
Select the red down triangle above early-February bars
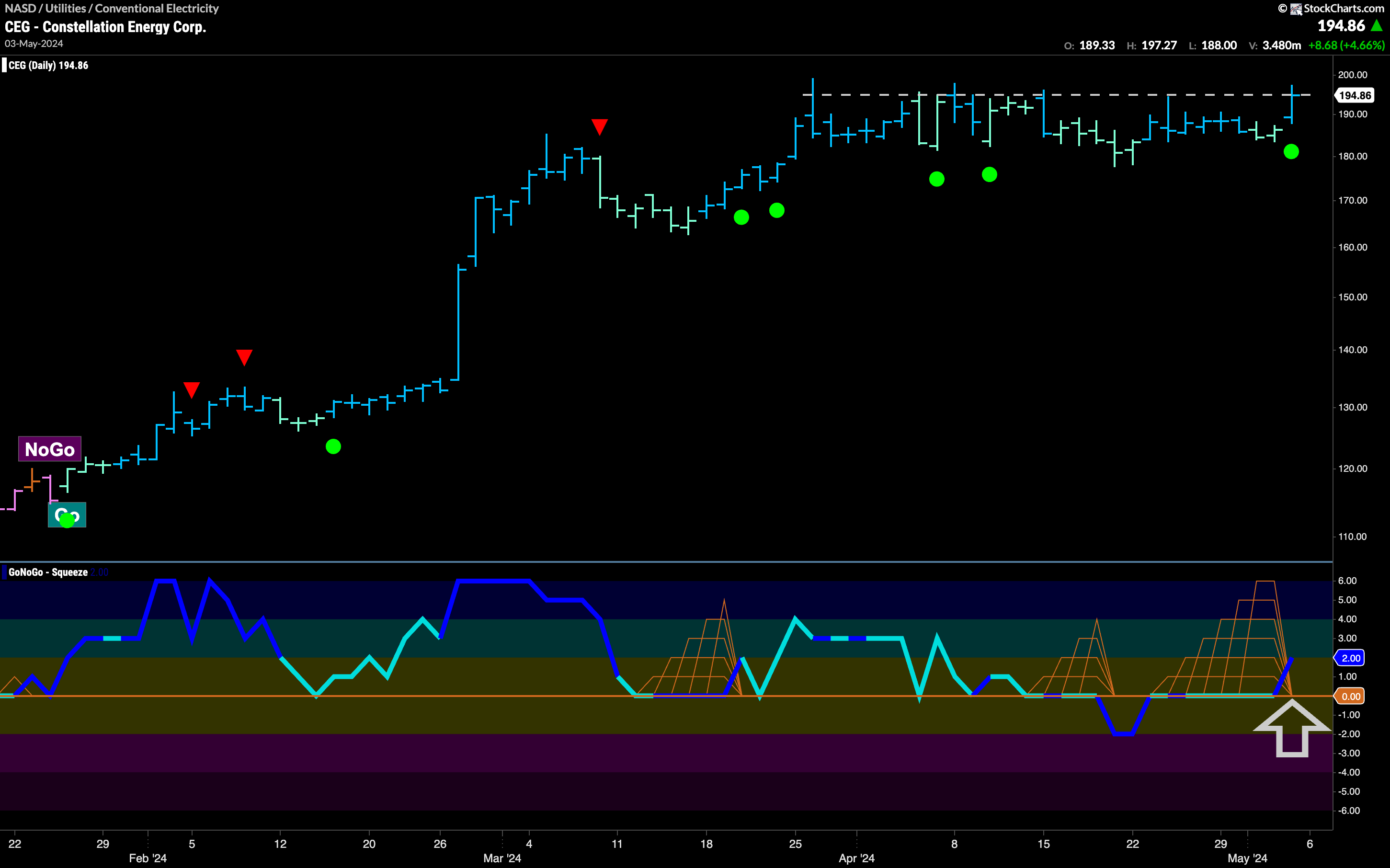point(192,390)
